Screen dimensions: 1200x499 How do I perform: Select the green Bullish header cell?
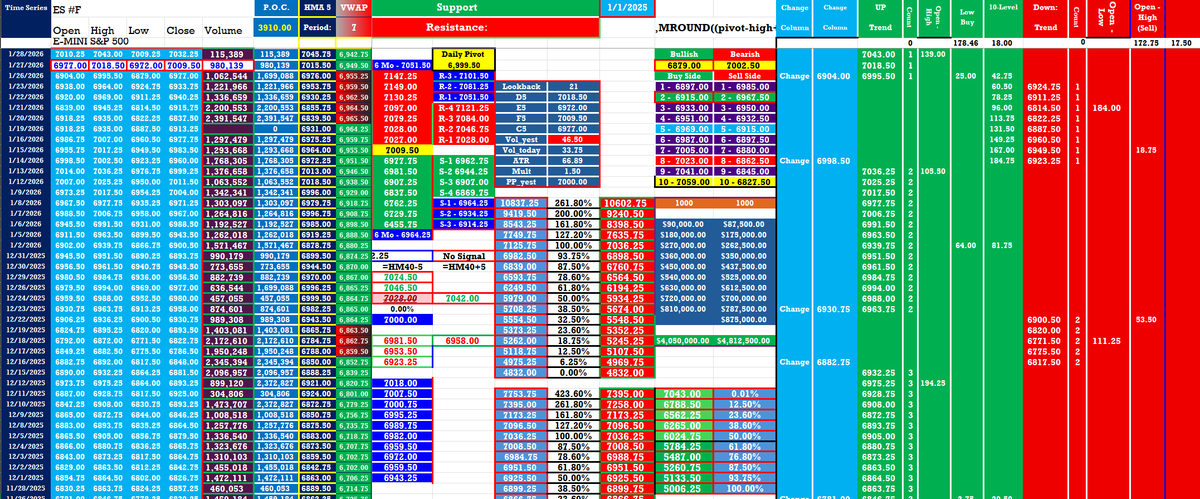click(682, 53)
